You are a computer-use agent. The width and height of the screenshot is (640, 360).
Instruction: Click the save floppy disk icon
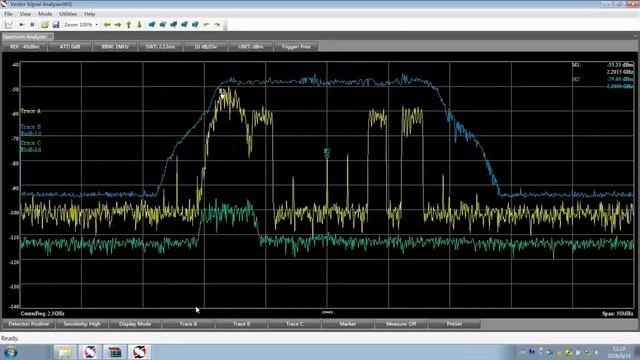(56, 25)
